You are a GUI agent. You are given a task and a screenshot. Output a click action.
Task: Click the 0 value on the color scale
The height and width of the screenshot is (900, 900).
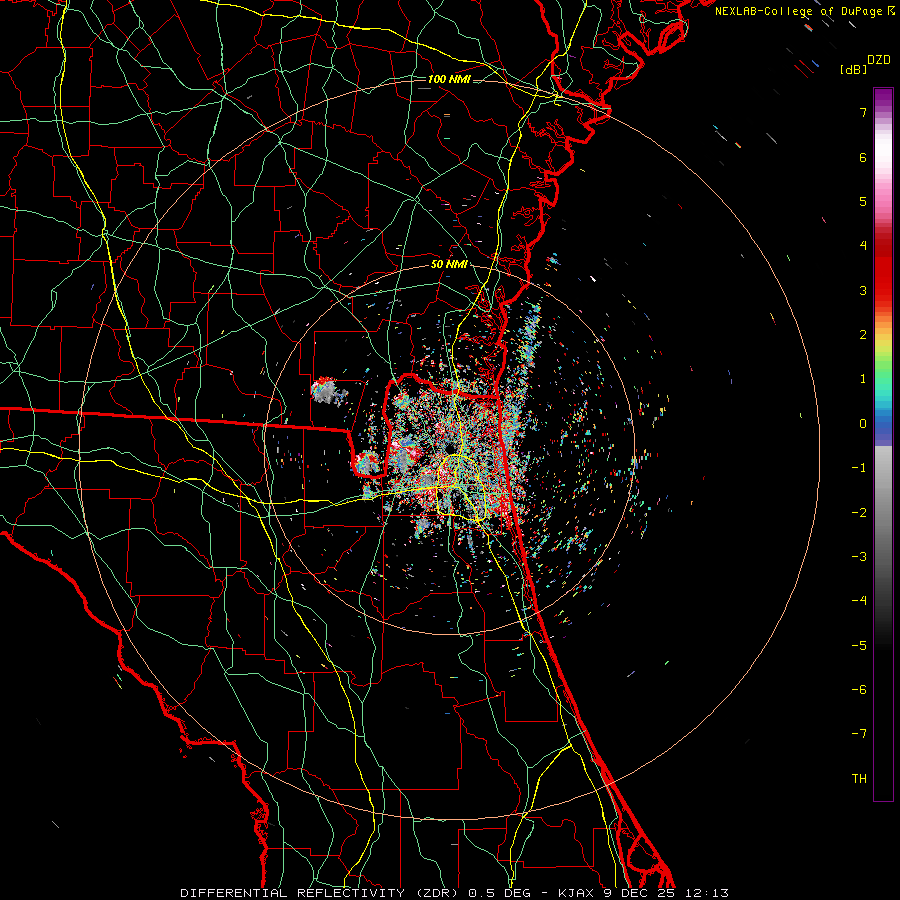click(x=863, y=424)
